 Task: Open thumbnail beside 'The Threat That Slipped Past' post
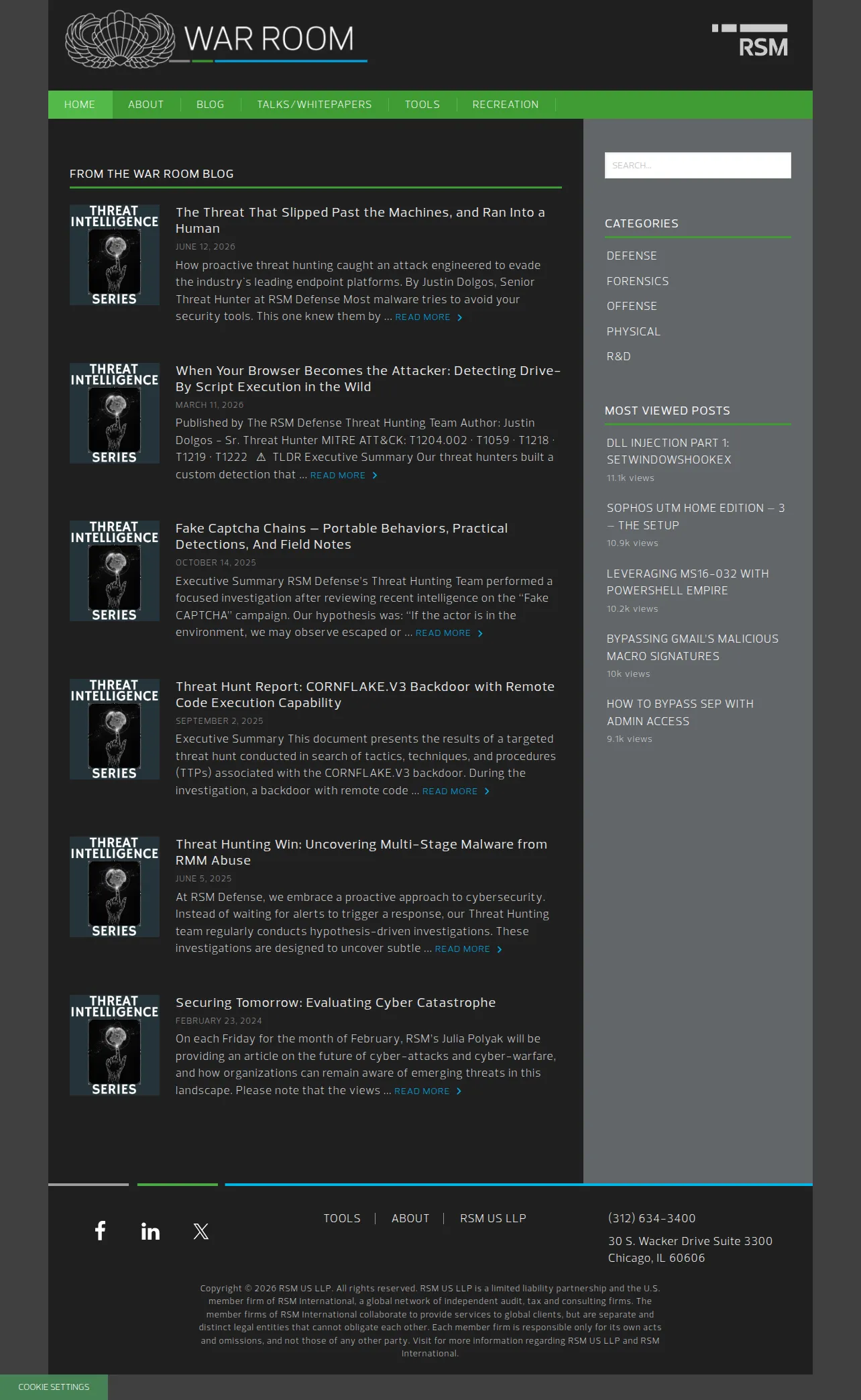(x=115, y=255)
